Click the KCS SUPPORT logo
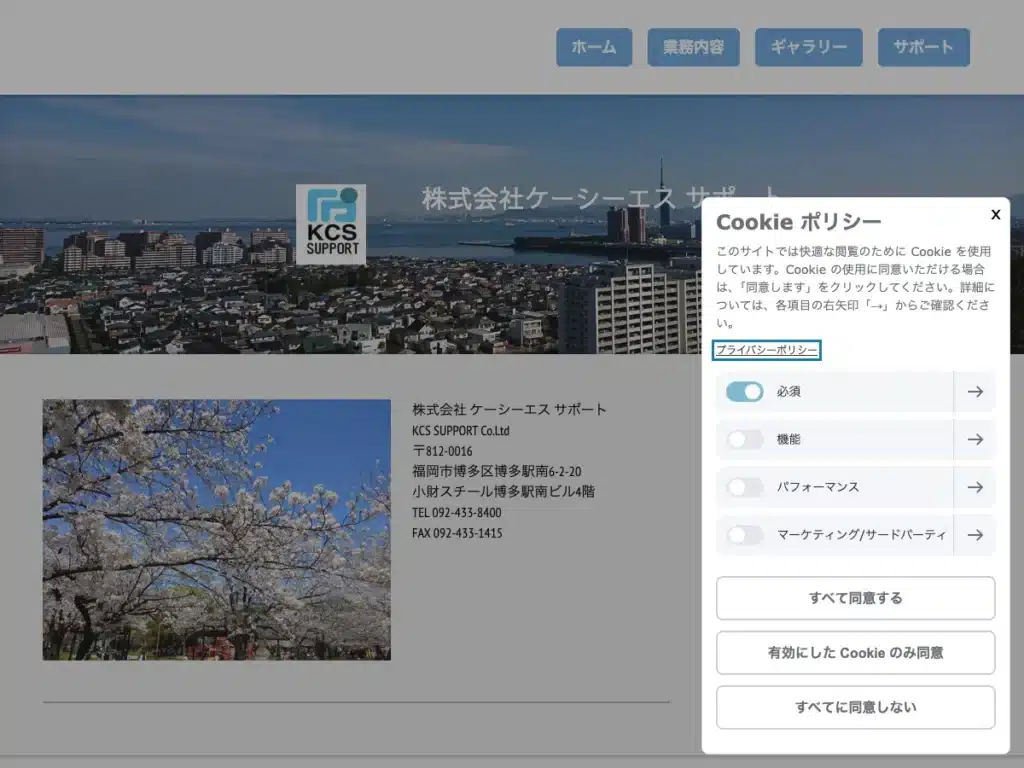 pyautogui.click(x=330, y=224)
